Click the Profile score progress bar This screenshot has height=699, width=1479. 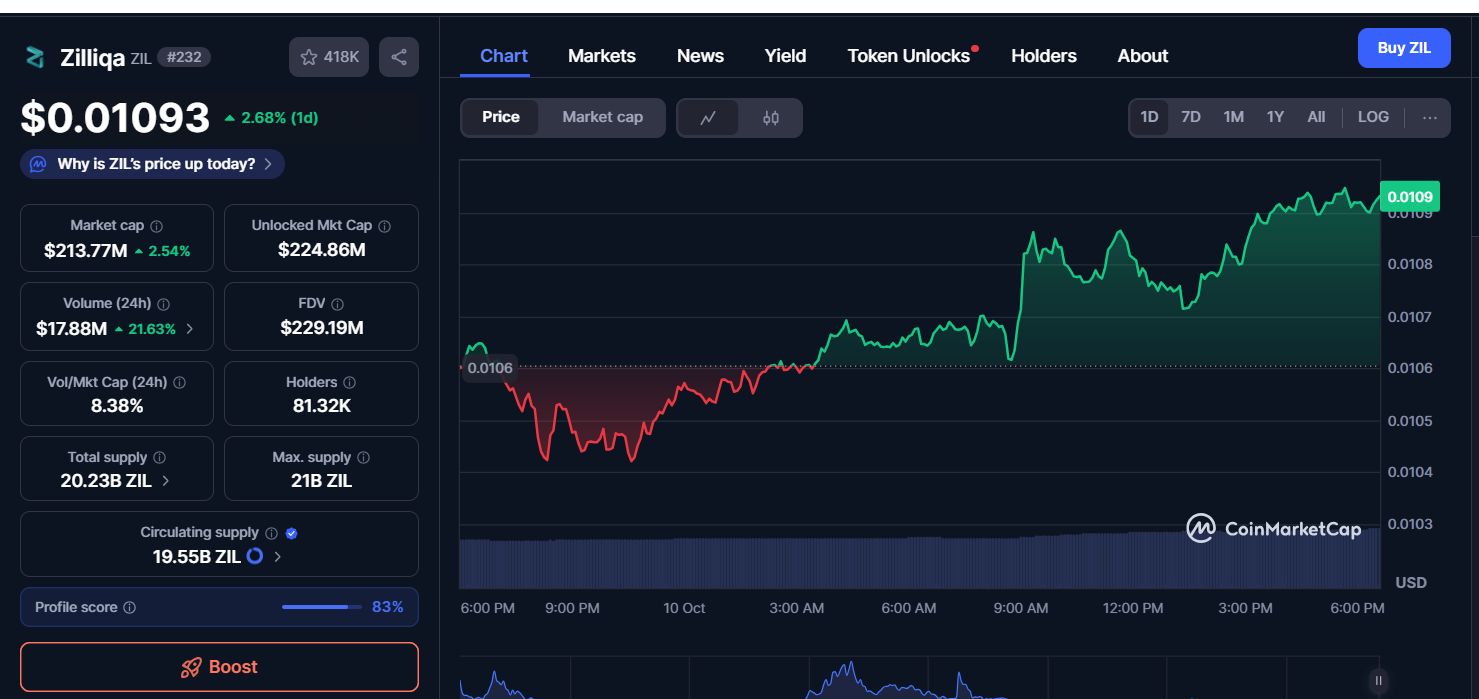[x=322, y=607]
